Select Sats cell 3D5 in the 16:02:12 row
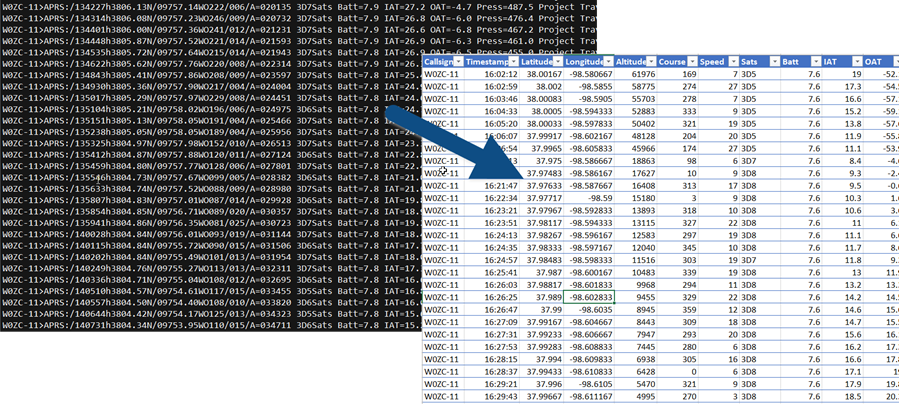 [759, 74]
